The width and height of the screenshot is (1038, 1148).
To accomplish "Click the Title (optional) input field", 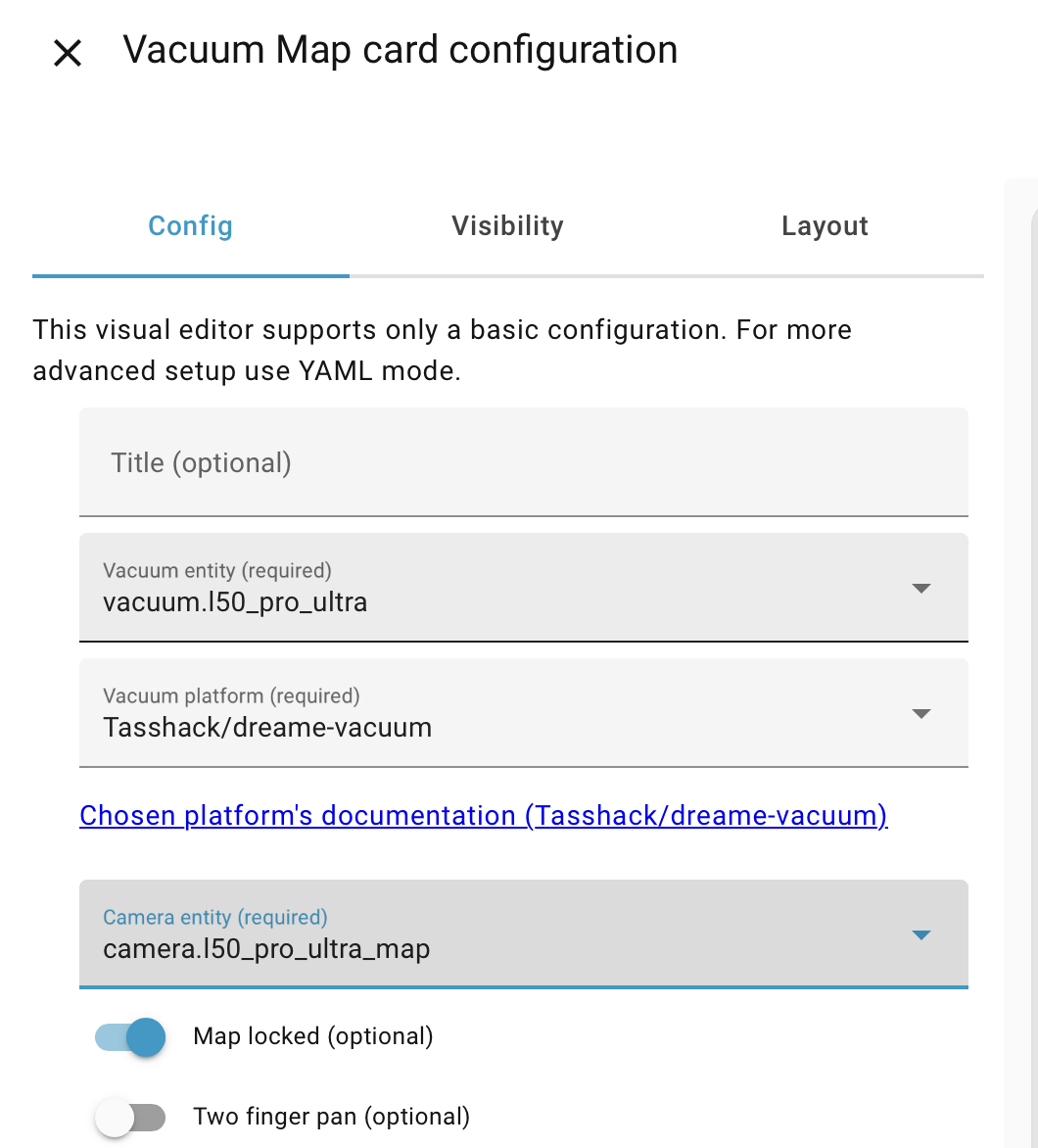I will (523, 462).
